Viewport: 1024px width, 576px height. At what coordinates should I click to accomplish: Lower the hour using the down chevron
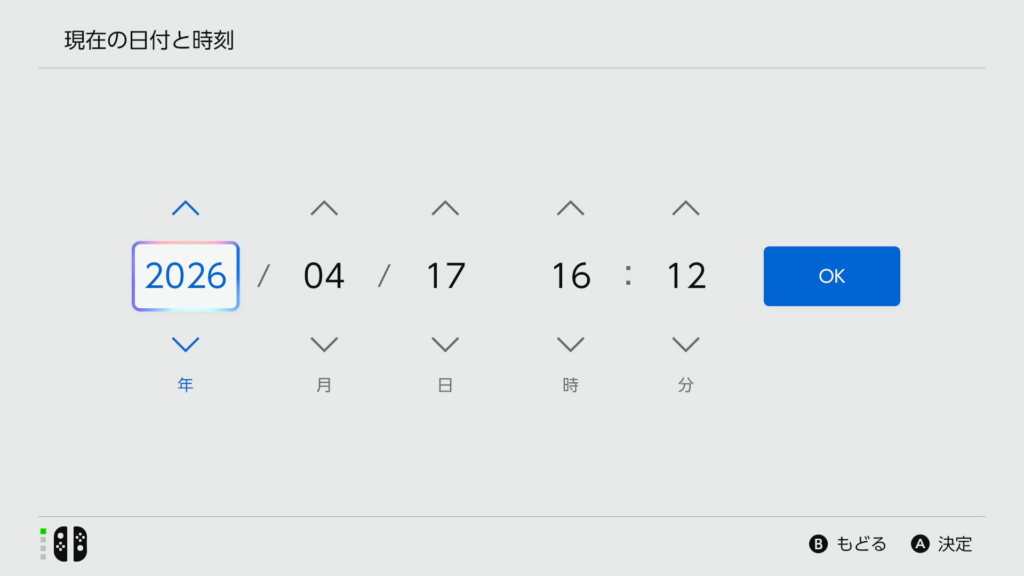pyautogui.click(x=570, y=344)
